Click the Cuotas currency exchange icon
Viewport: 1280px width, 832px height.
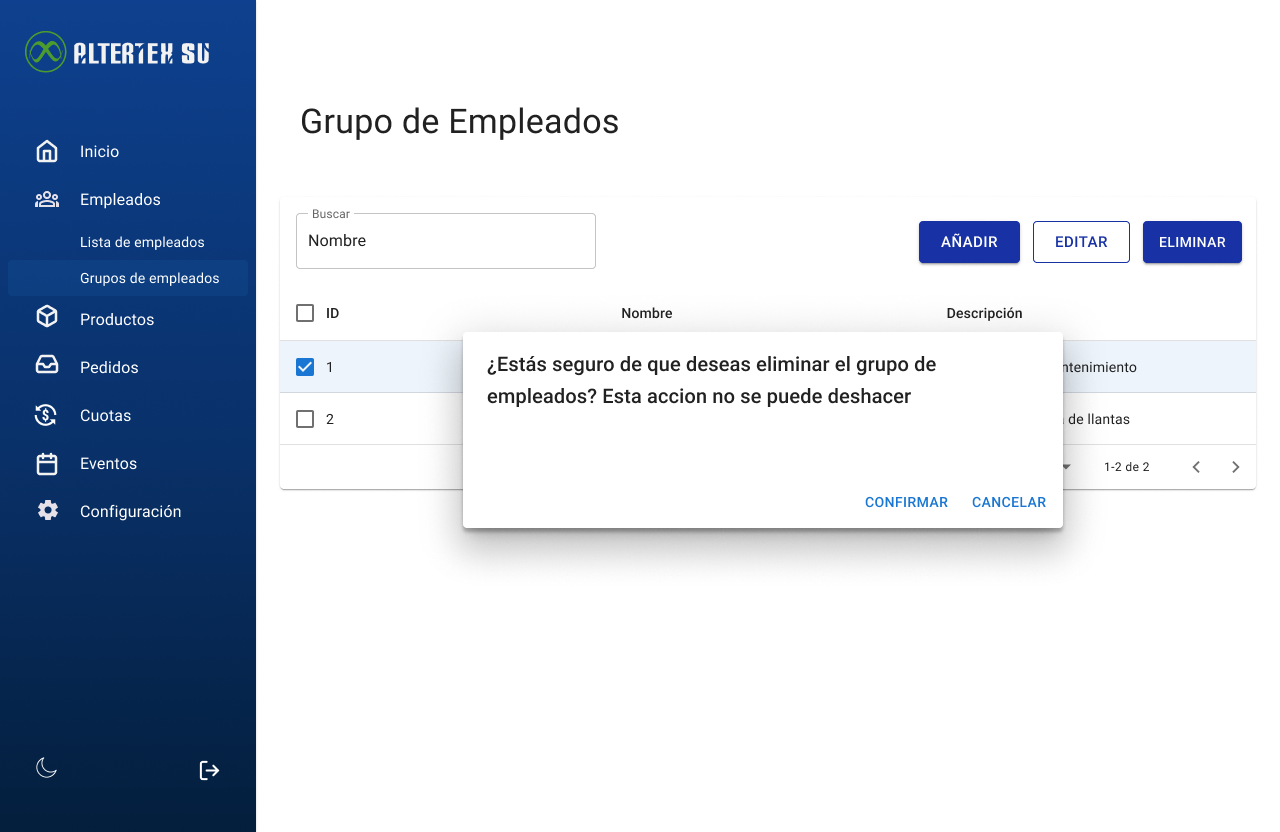(47, 416)
